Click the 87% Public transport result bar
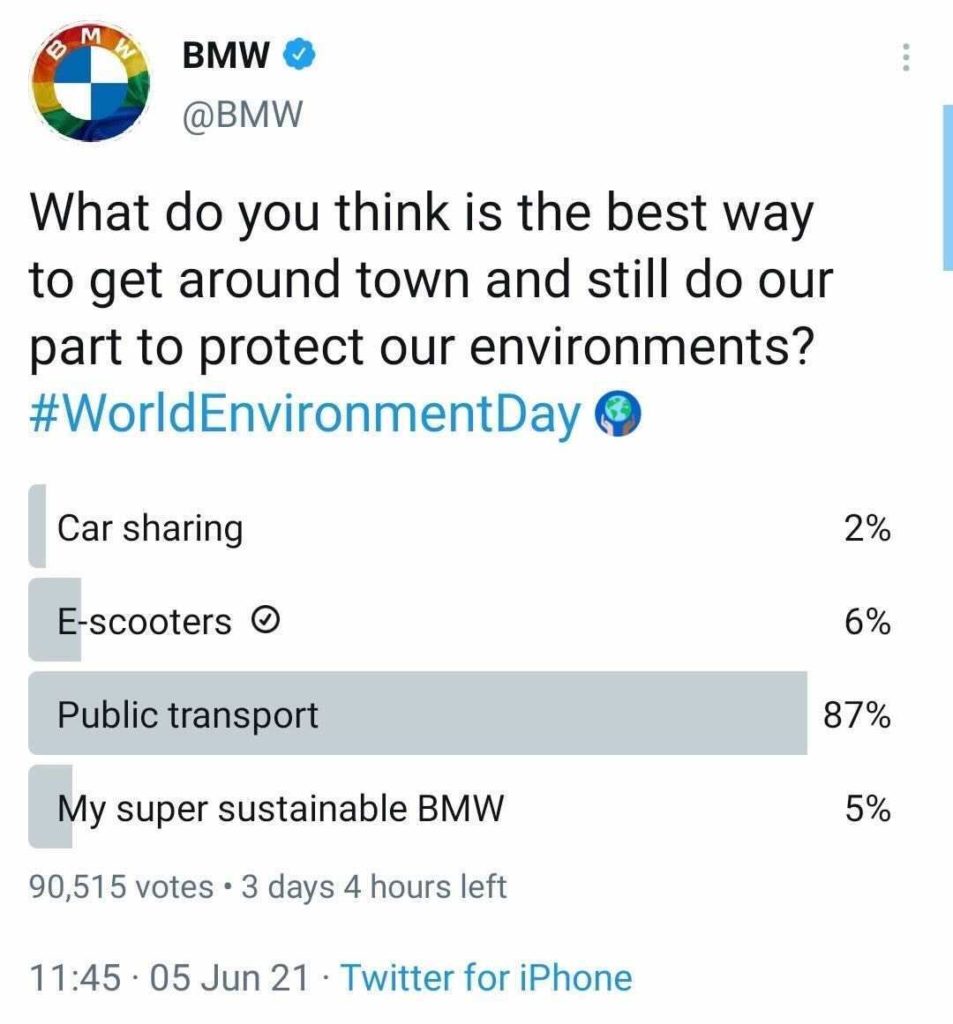953x1024 pixels. click(418, 714)
